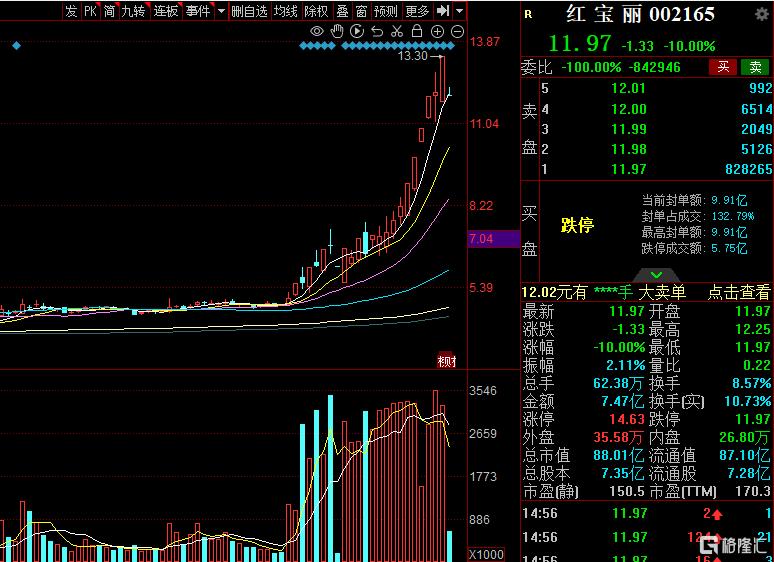Jump to end with the arrow-bar icon
Image resolution: width=774 pixels, height=562 pixels.
(x=443, y=10)
